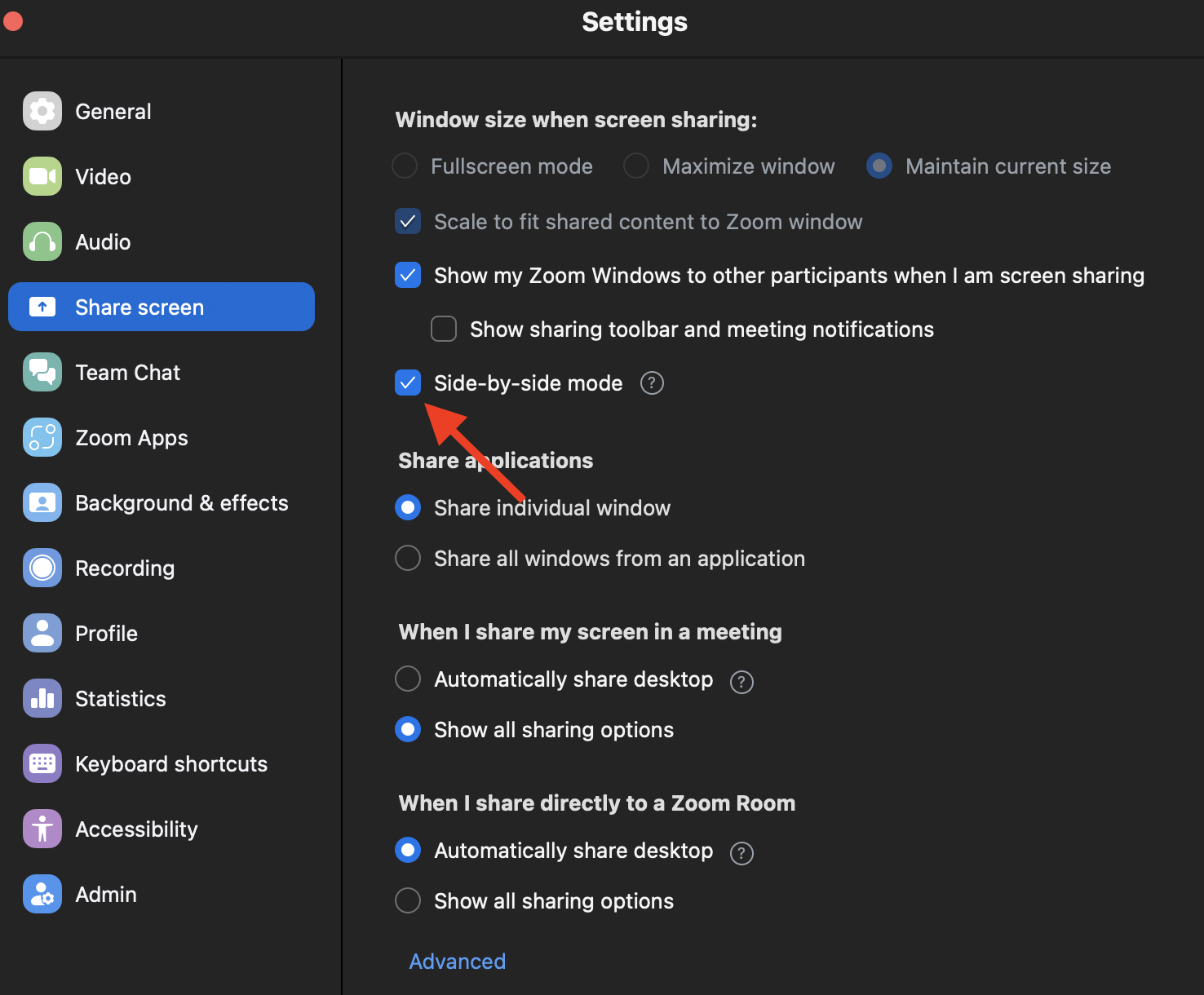Screen dimensions: 1204x995
Task: Click the Side-by-side mode help button
Action: coord(651,383)
